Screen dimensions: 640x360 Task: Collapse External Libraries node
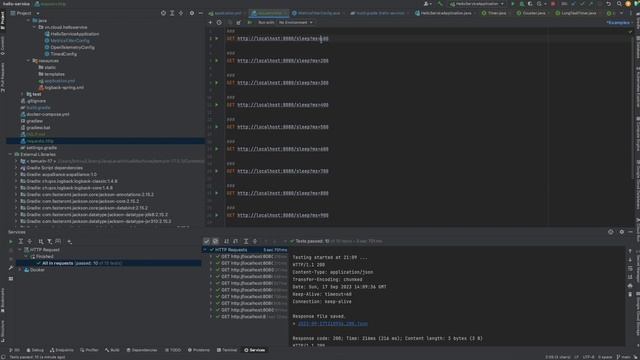pos(10,154)
